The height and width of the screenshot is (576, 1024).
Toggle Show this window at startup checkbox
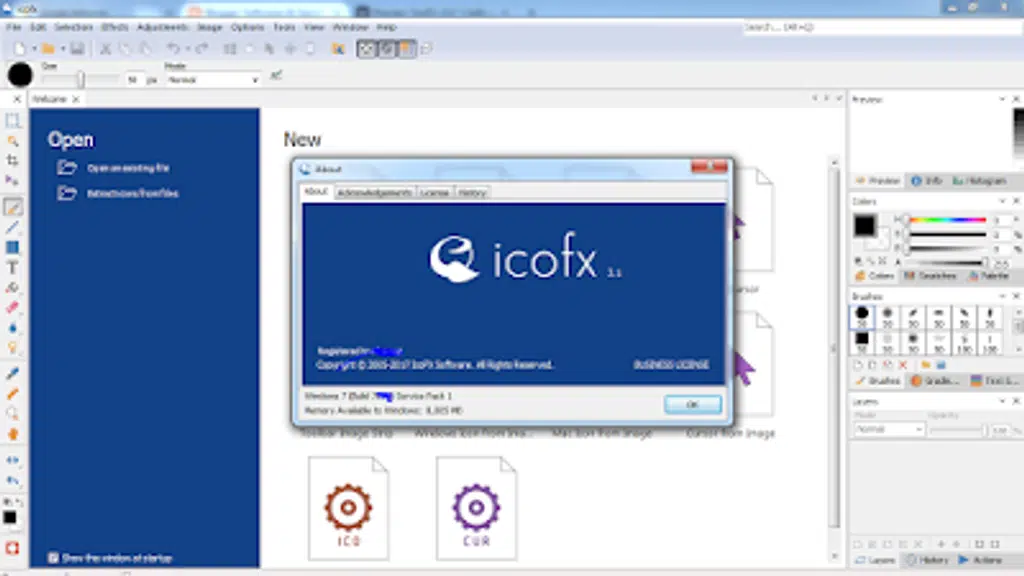click(54, 558)
